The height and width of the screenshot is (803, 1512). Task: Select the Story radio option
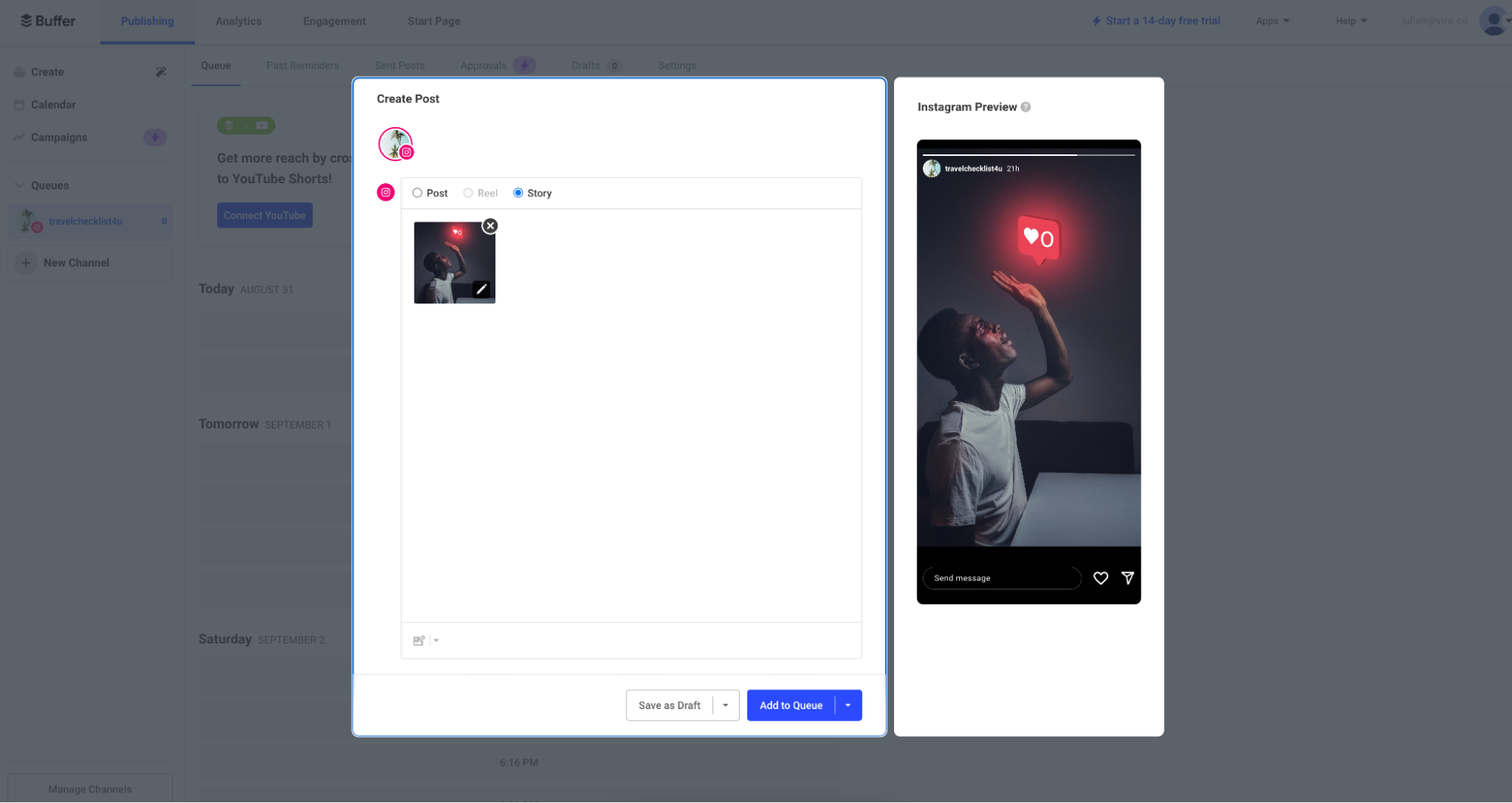coord(518,193)
